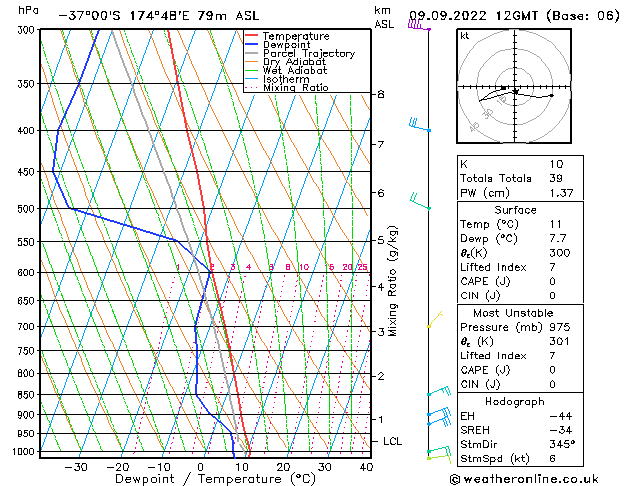629x486 pixels.
Task: Click the '300' pressure level label
Action: [26, 30]
